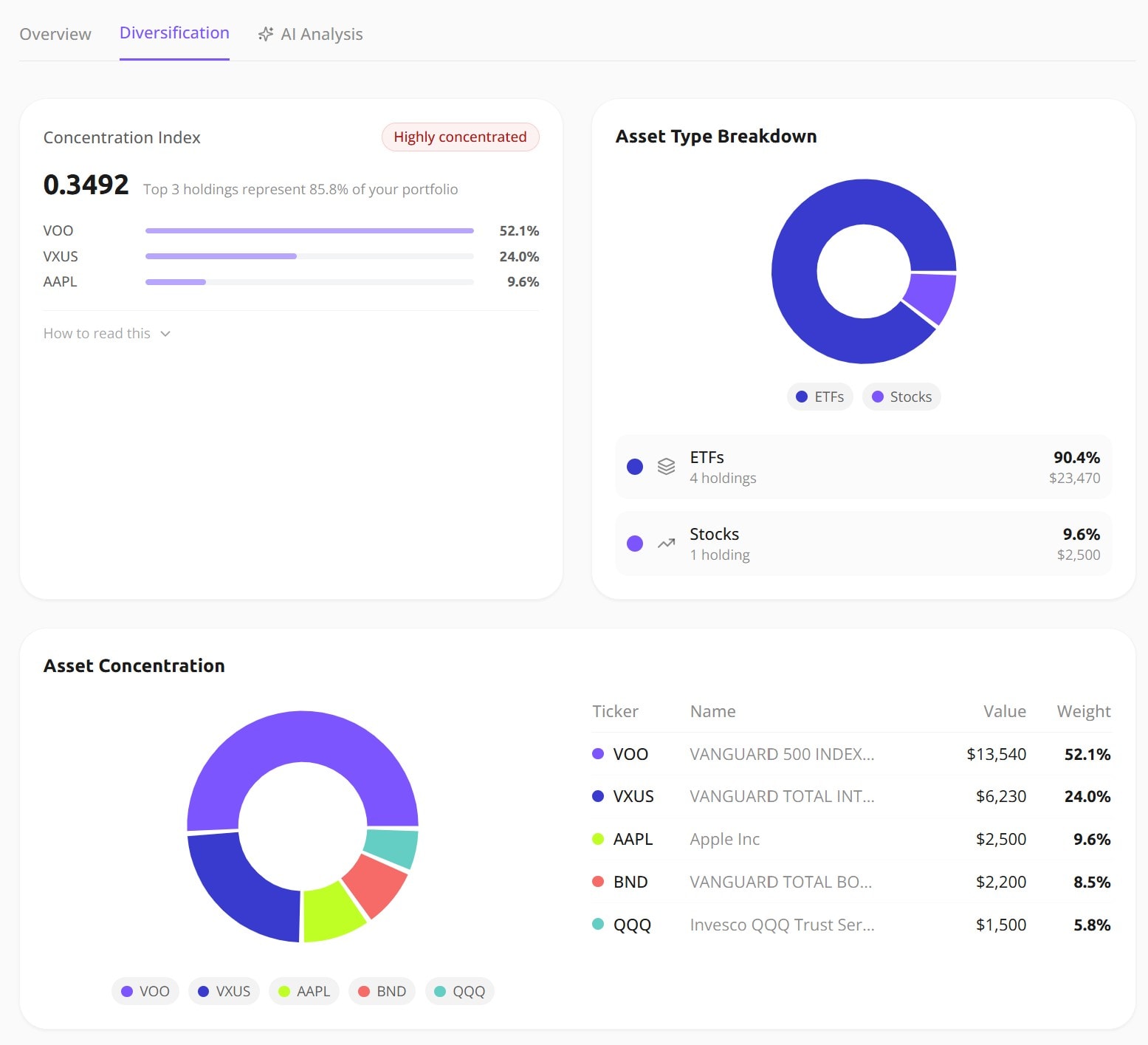Toggle QQQ legend in Asset Concentration
This screenshot has width=1148, height=1045.
pos(460,991)
